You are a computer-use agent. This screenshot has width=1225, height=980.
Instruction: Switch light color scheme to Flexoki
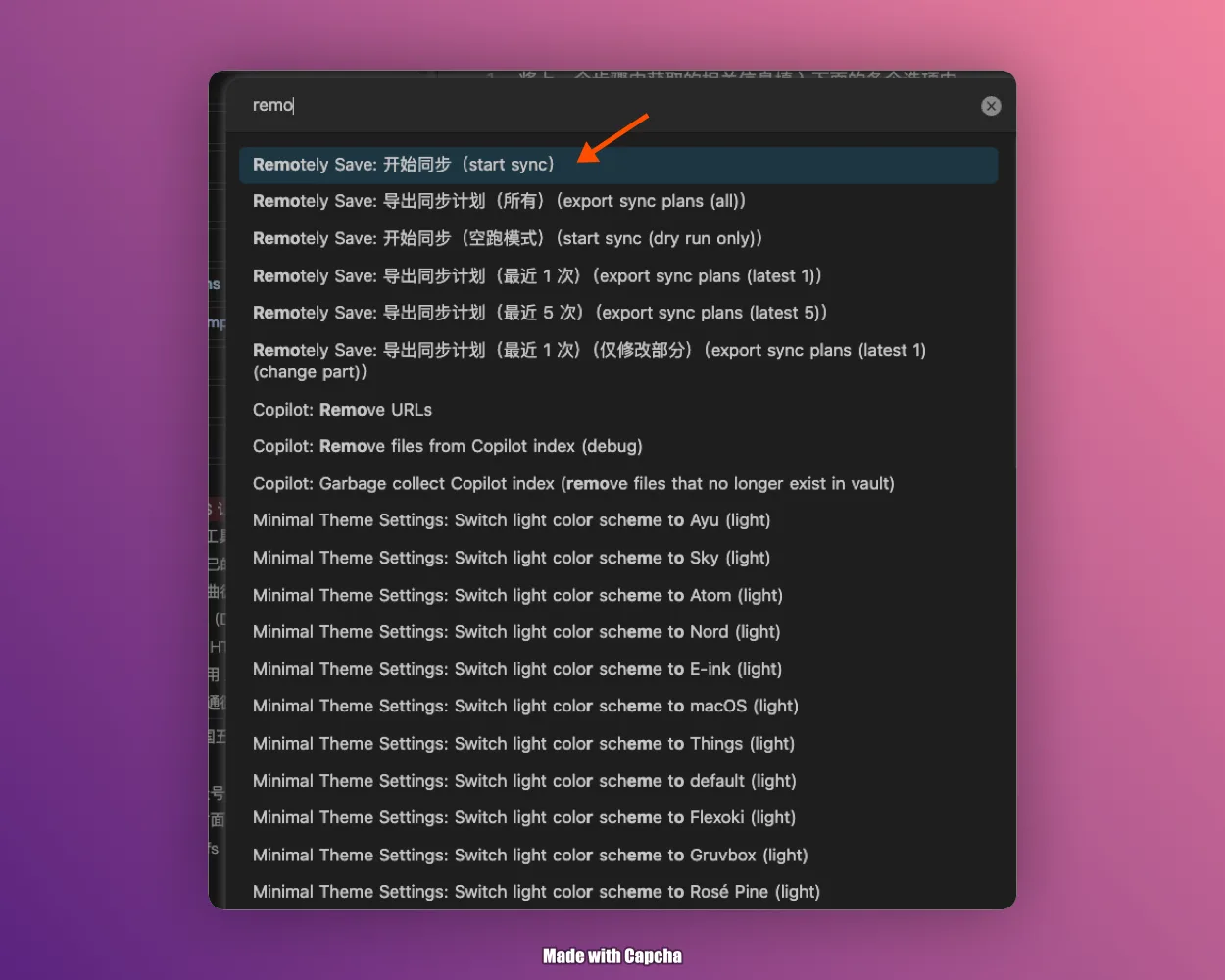click(x=618, y=817)
